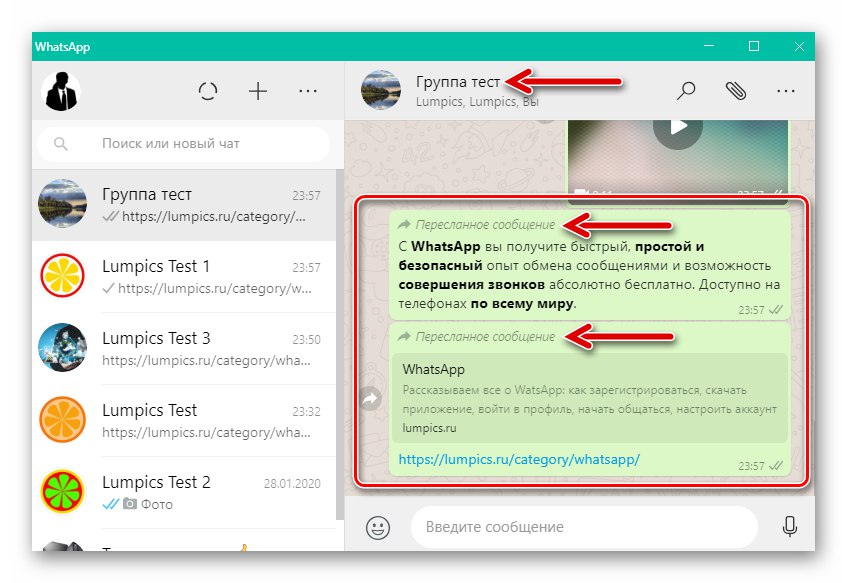This screenshot has width=847, height=583.
Task: Click the orange avatar of Lumpics Test
Action: 63,420
